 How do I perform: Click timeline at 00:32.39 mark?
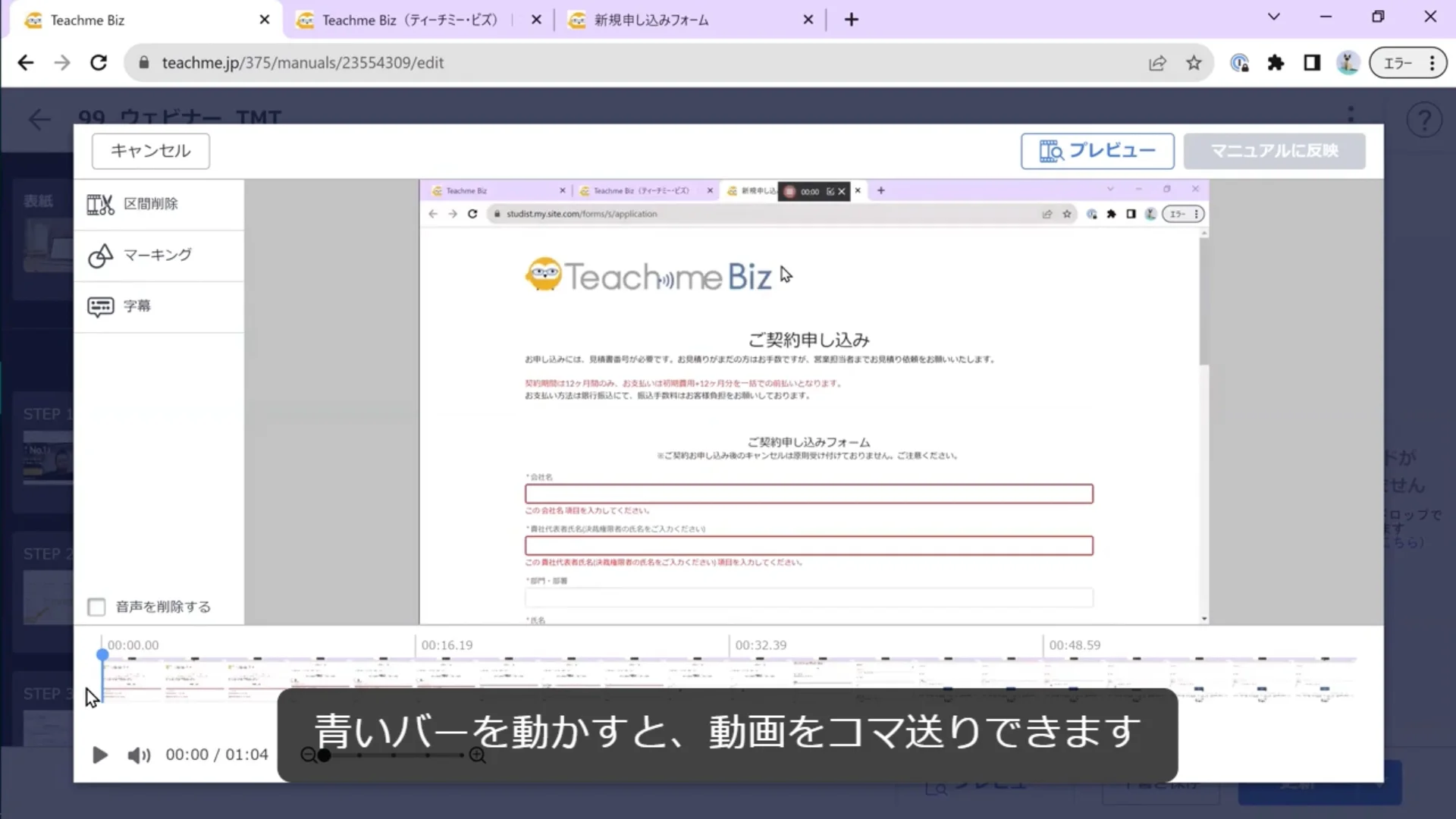click(761, 645)
